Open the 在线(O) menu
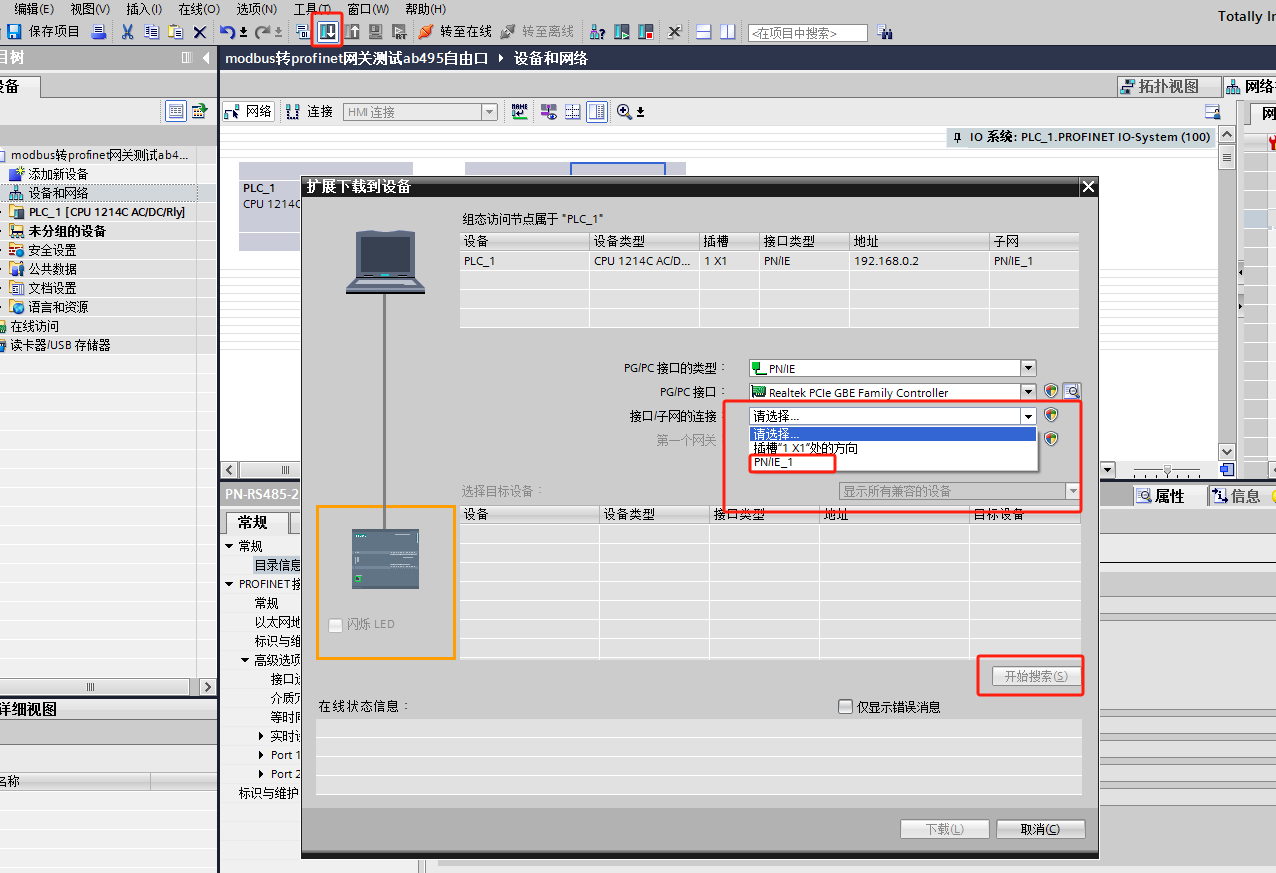The height and width of the screenshot is (873, 1276). (199, 9)
